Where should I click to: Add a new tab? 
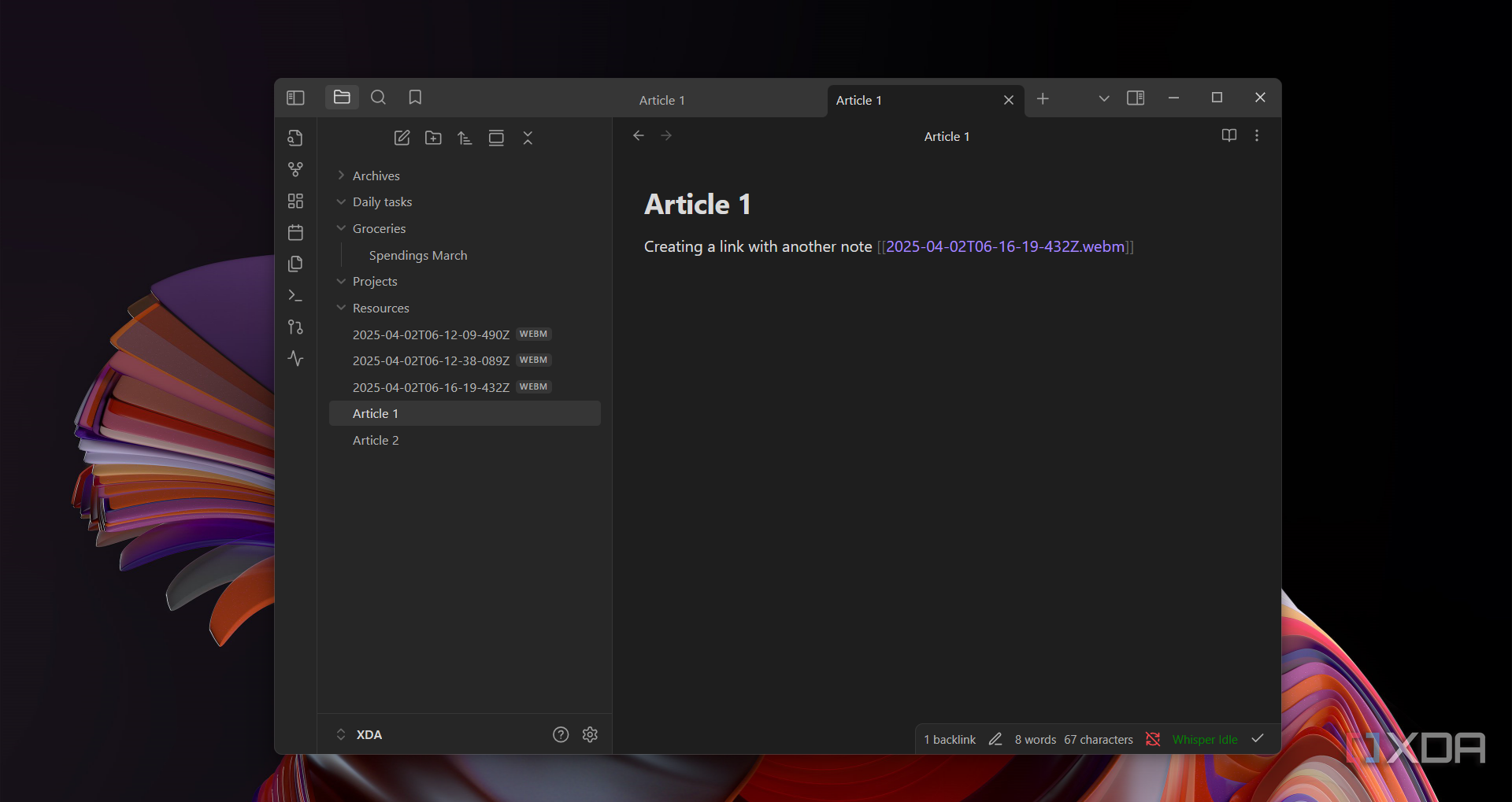point(1043,98)
